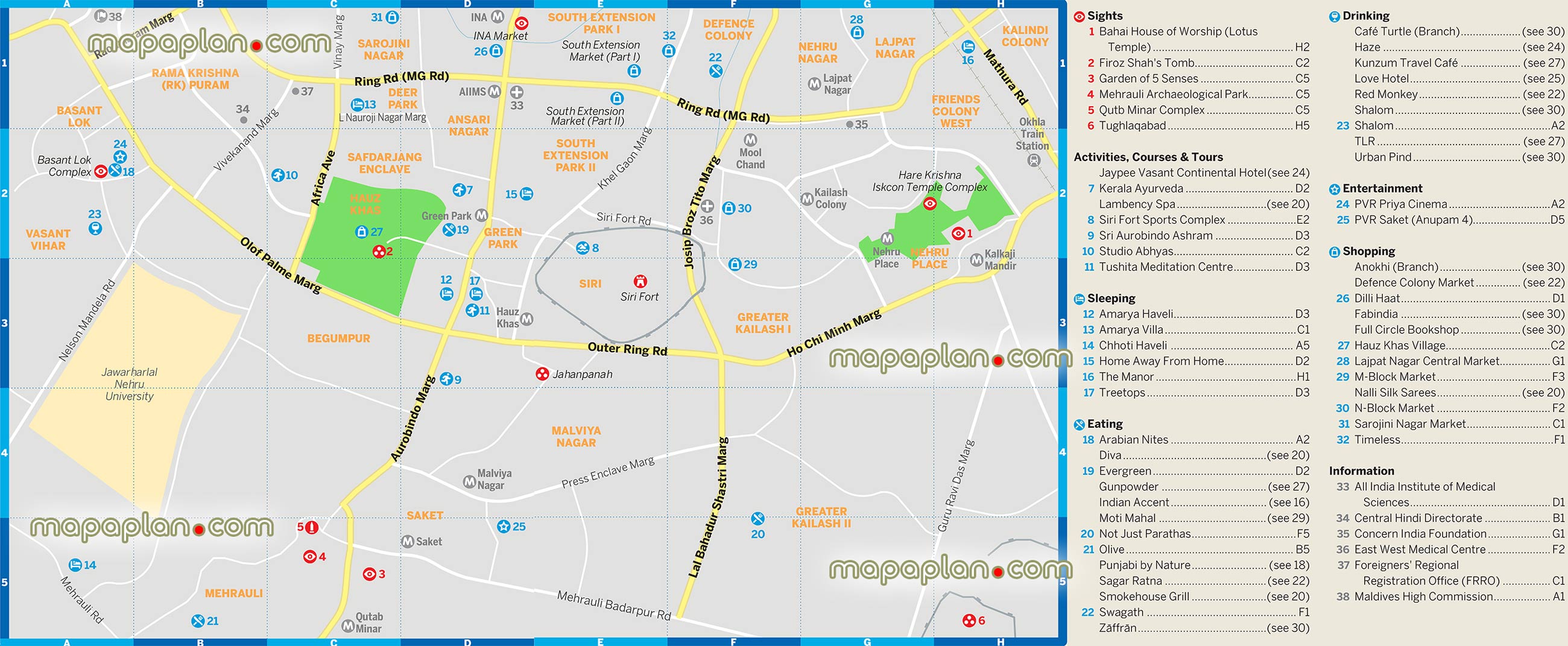
Task: Click the Olive eating icon 21
Action: click(x=198, y=621)
